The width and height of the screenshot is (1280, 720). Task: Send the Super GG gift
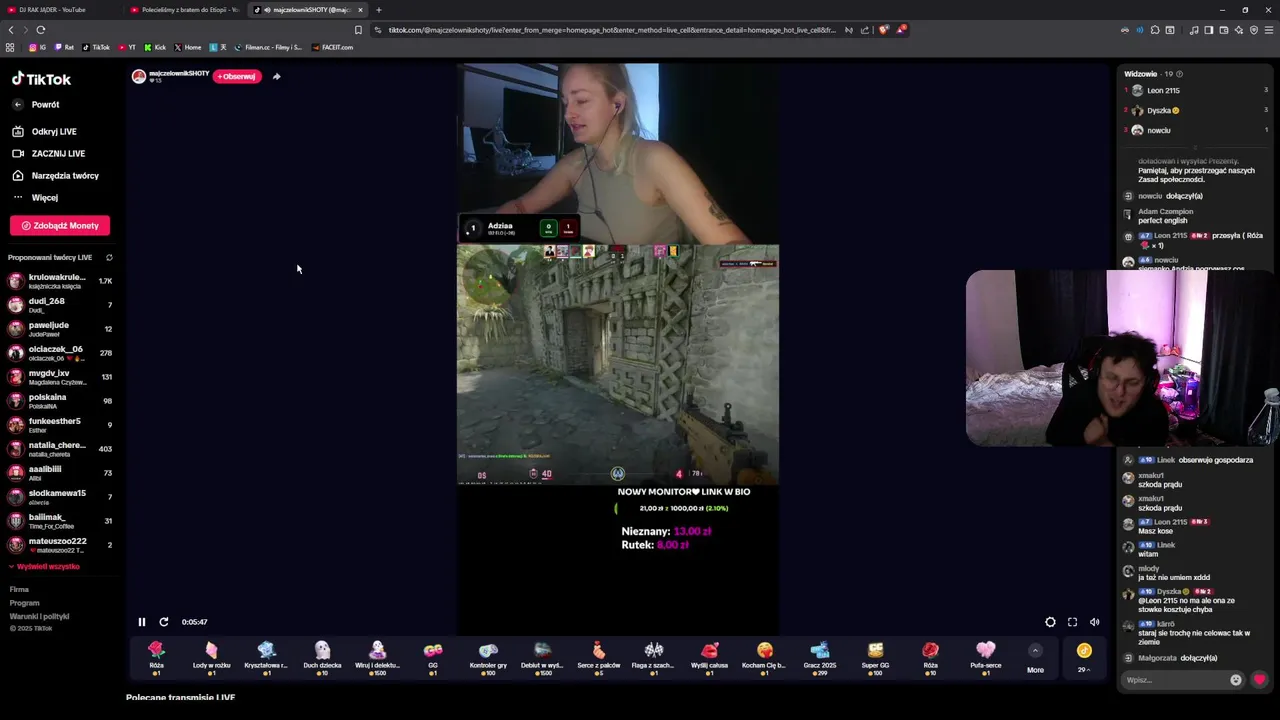pyautogui.click(x=875, y=658)
